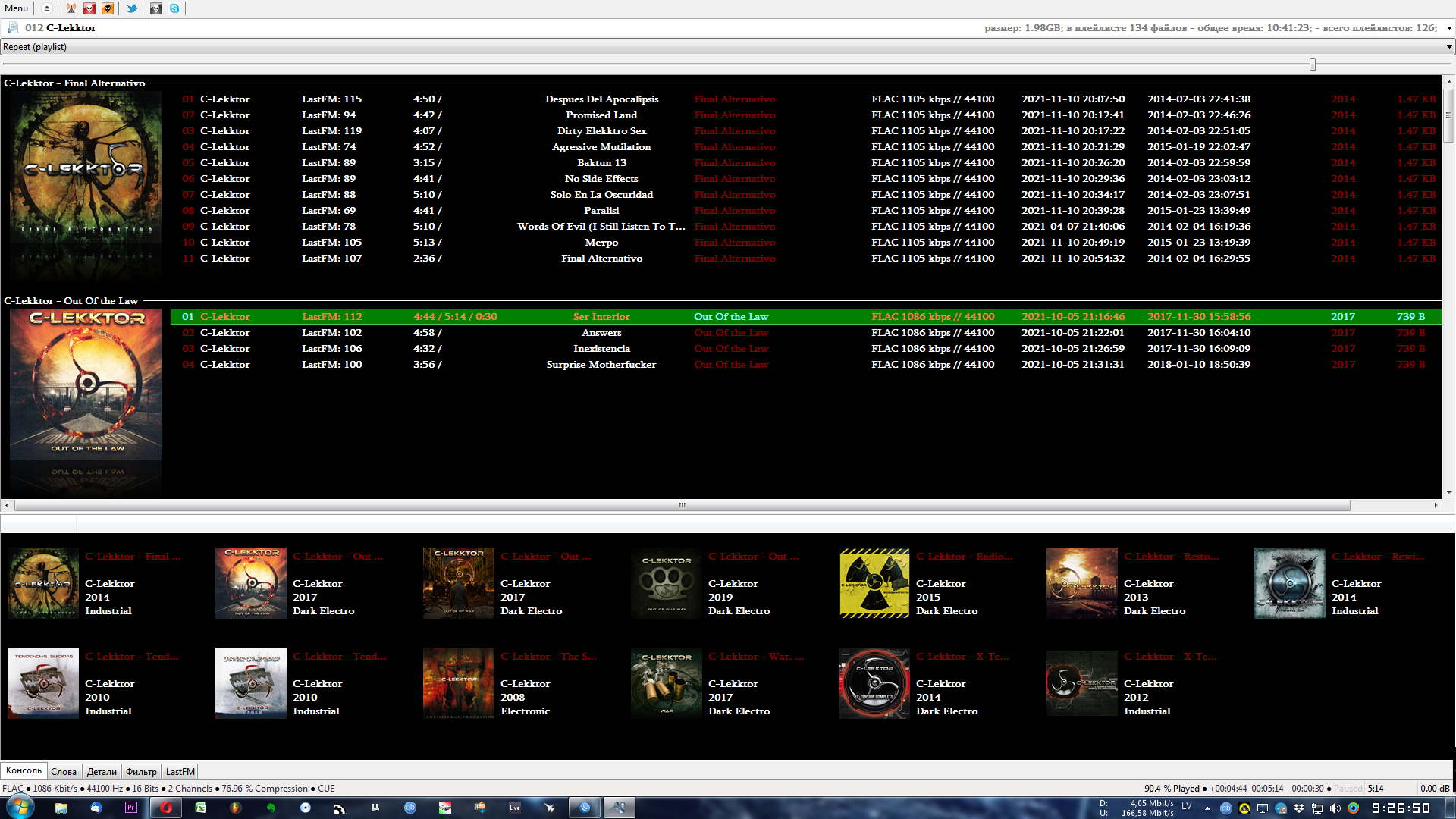Switch to the LastFM tab
1456x819 pixels.
(180, 772)
